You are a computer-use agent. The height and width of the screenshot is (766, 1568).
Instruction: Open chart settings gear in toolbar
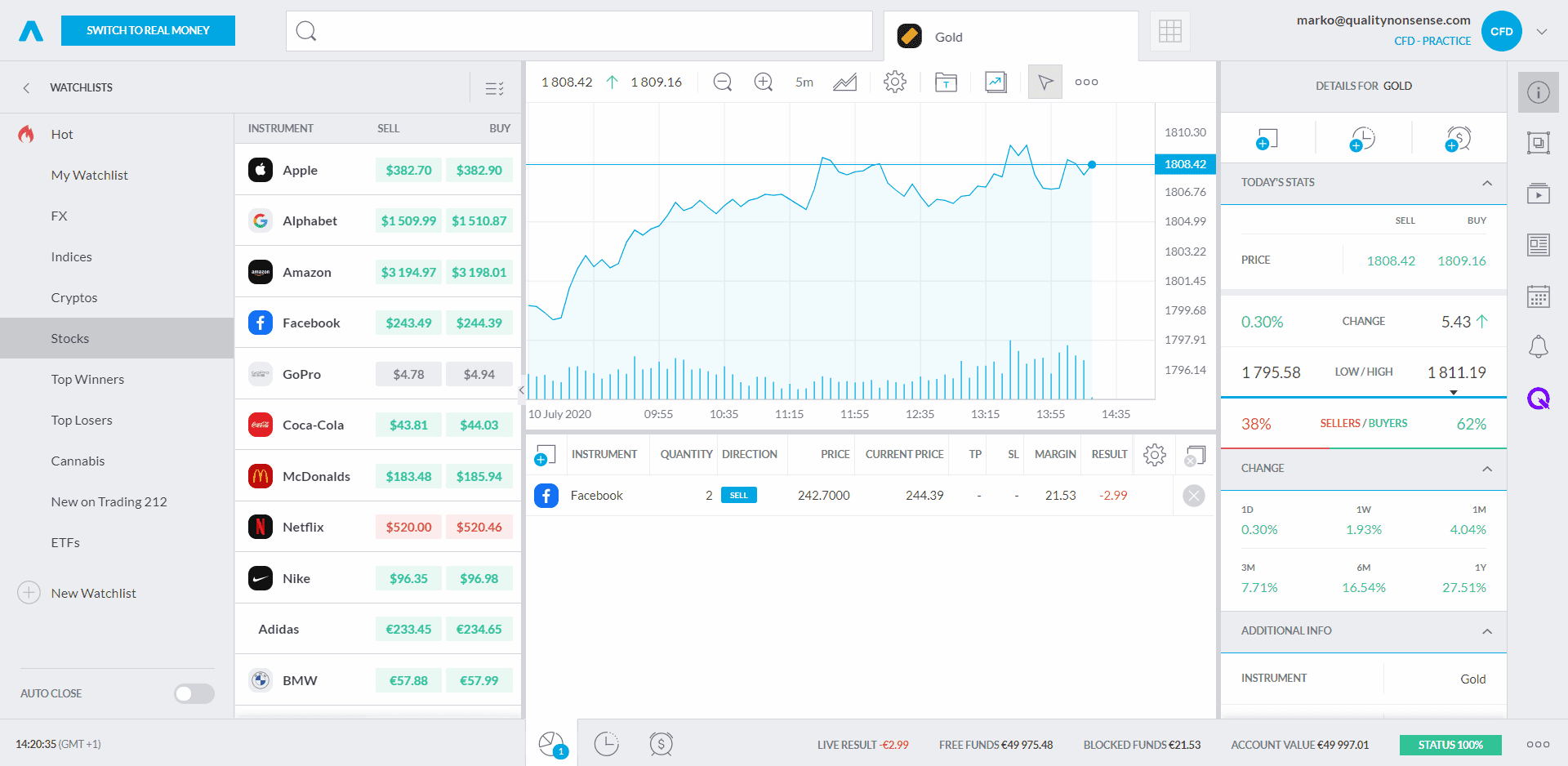(895, 82)
